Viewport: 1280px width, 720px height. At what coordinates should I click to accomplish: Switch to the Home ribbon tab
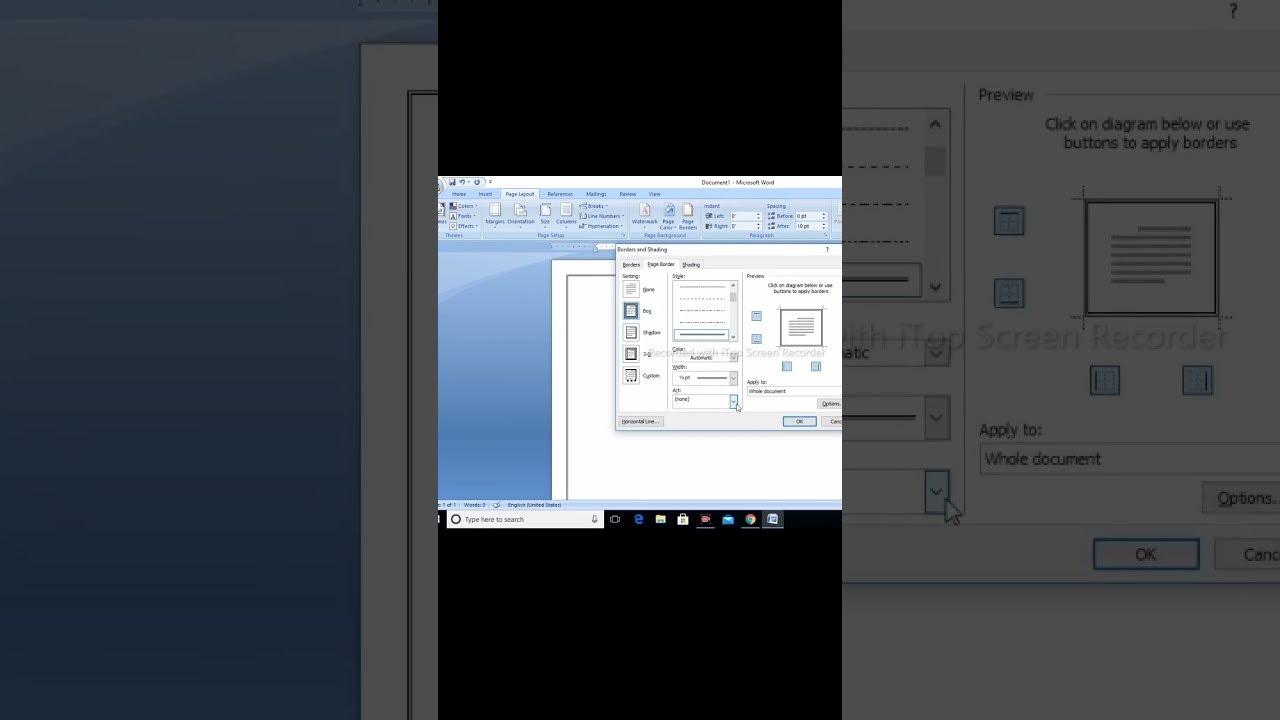click(x=459, y=194)
